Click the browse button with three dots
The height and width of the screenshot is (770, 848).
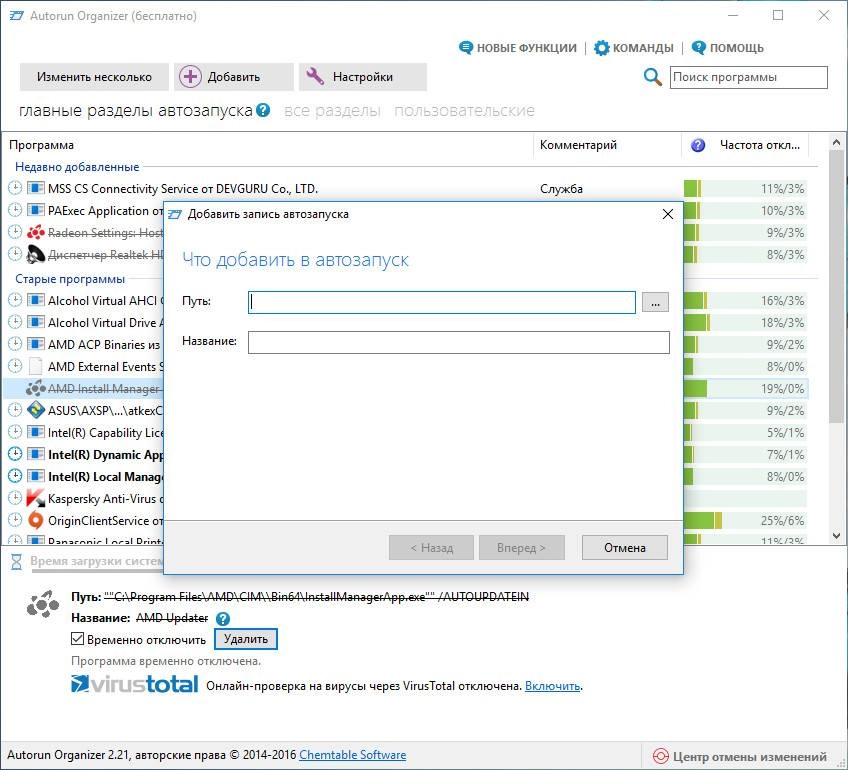655,302
